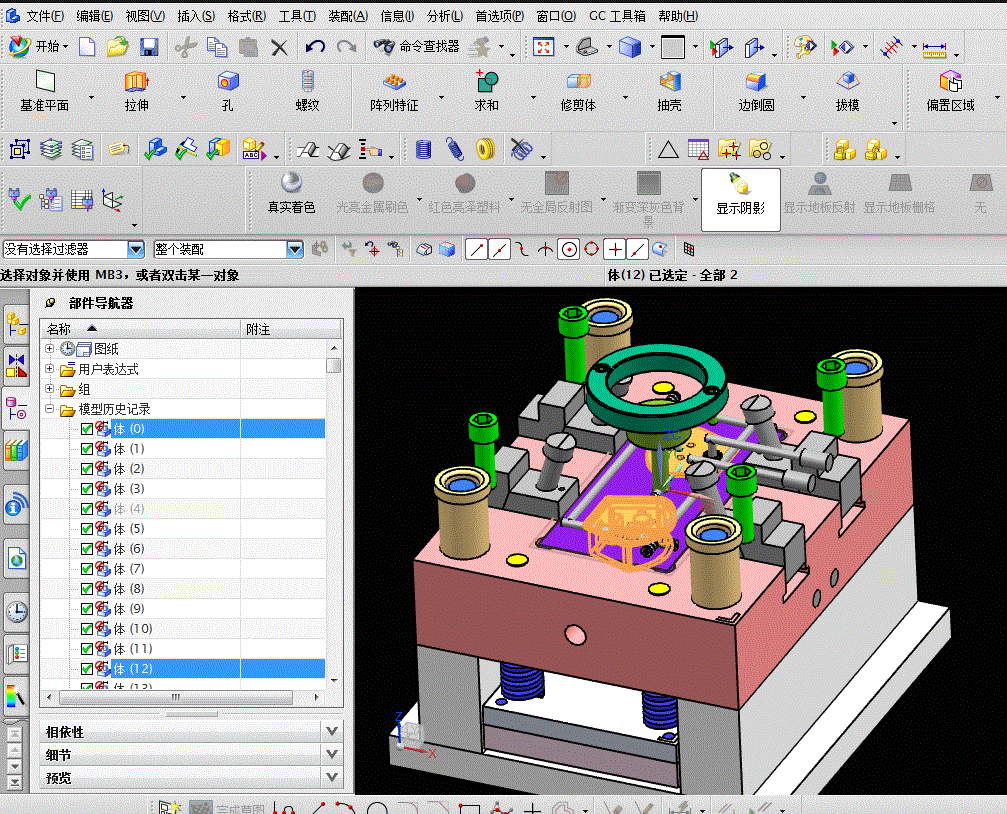Image resolution: width=1007 pixels, height=814 pixels.
Task: Click the navigator horizontal scrollbar
Action: point(176,697)
